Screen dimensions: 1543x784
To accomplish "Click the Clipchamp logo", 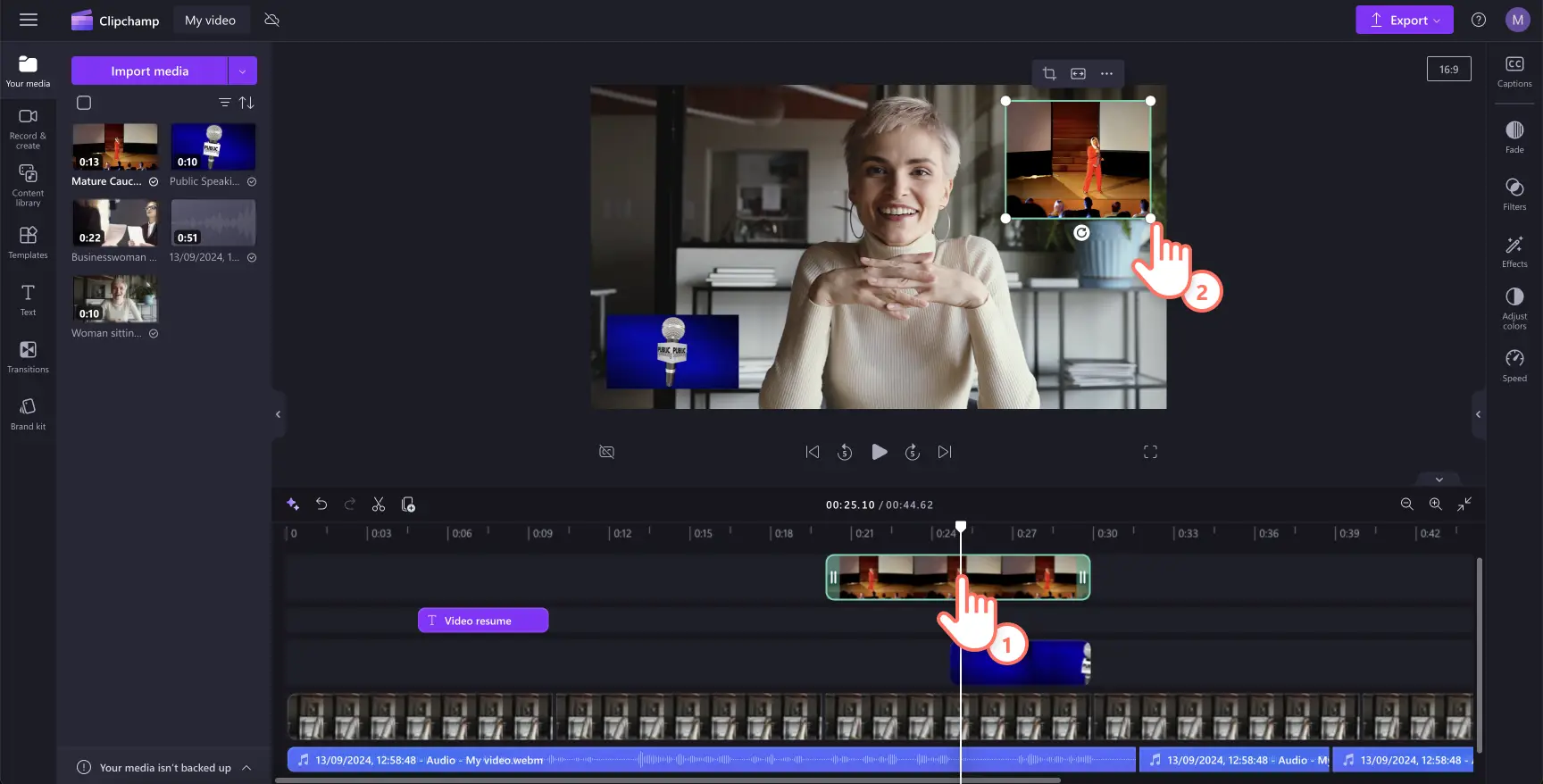I will [115, 20].
